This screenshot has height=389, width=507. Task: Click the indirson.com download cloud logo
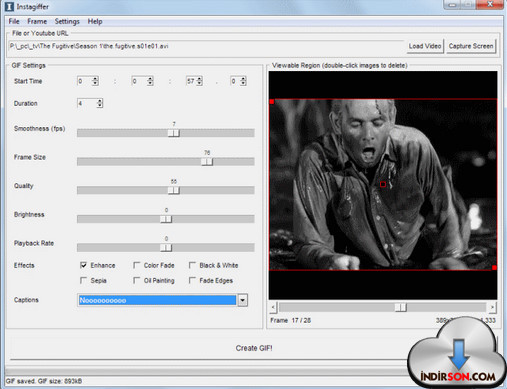(457, 354)
